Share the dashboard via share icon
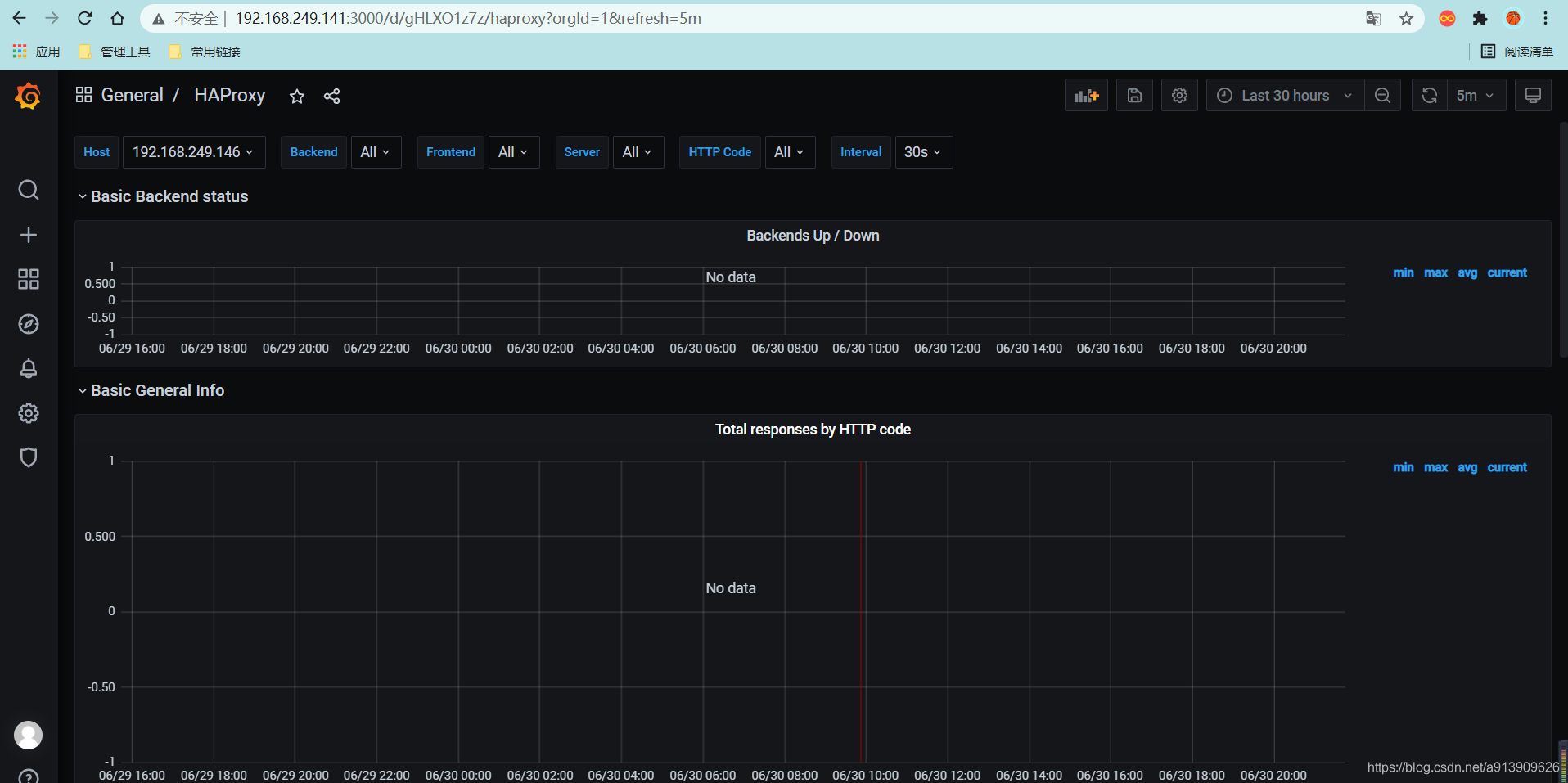 pyautogui.click(x=331, y=97)
